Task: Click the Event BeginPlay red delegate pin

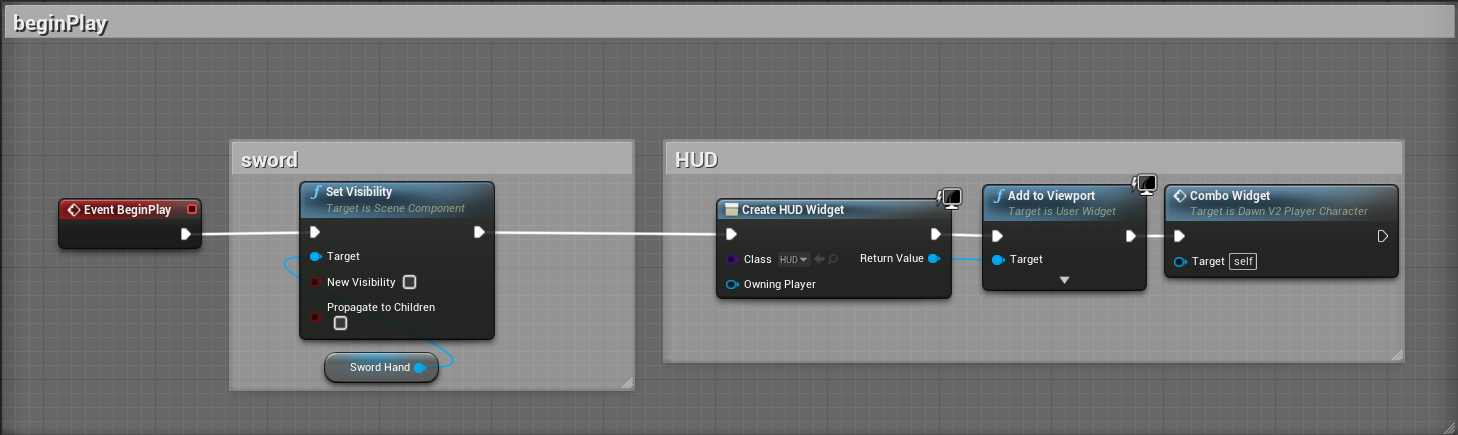Action: pos(192,210)
